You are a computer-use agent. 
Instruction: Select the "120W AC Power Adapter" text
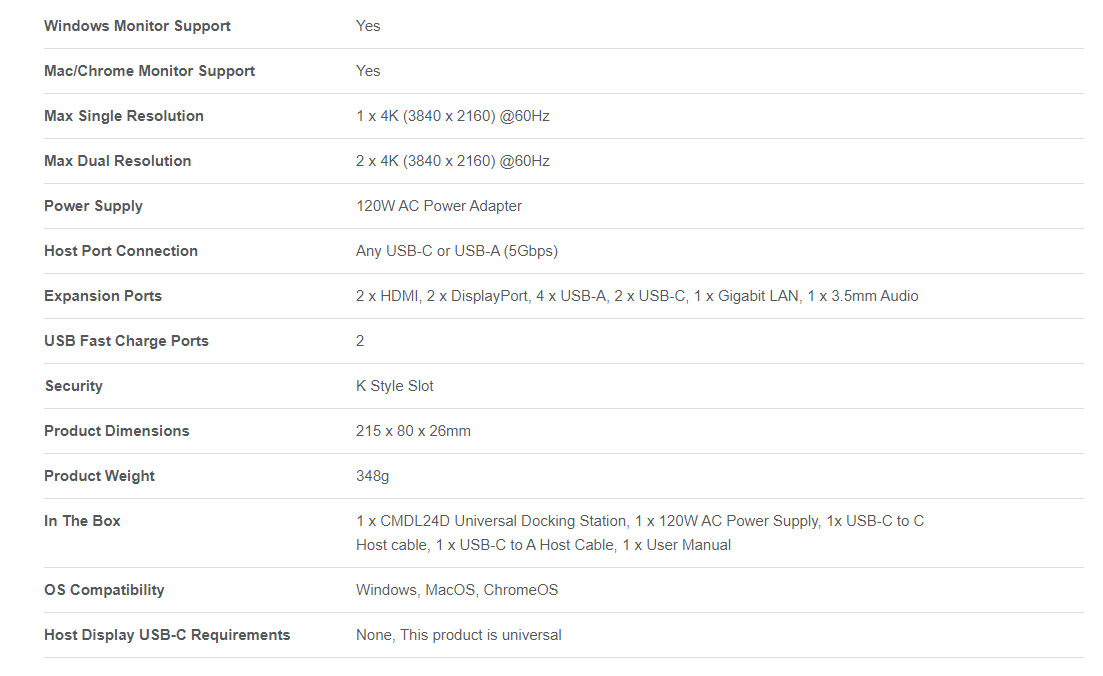438,206
